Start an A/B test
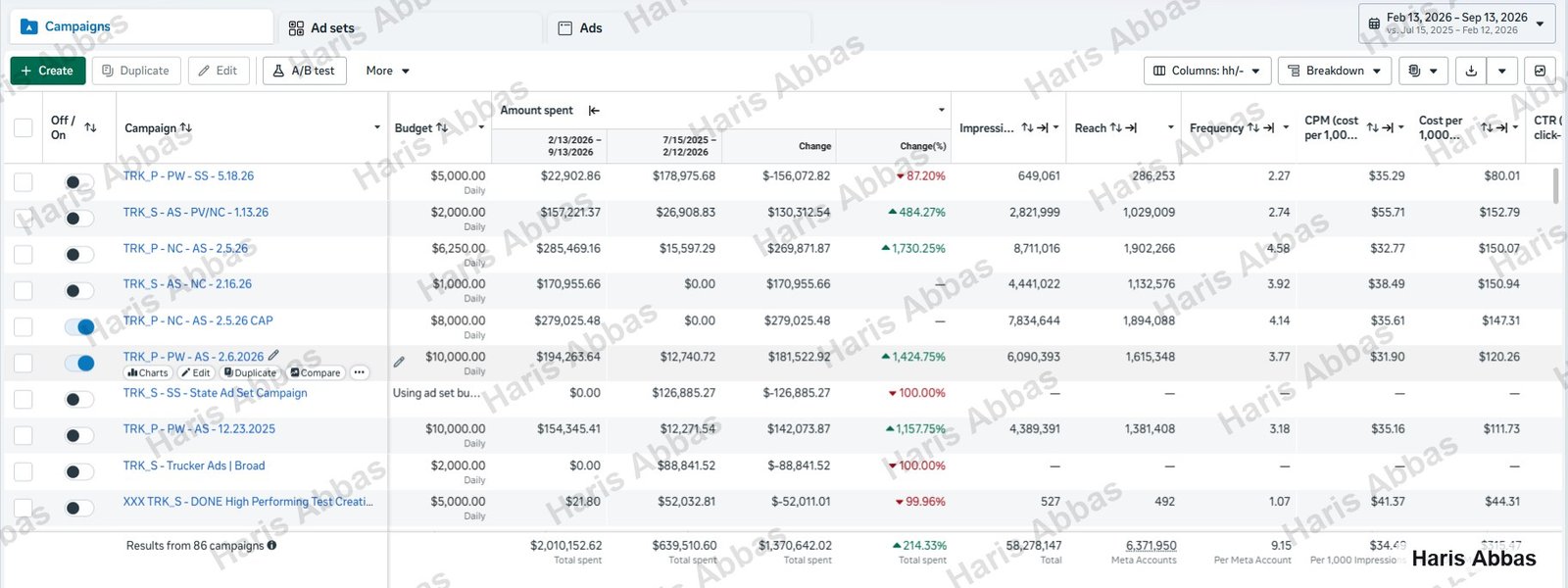The width and height of the screenshot is (1568, 588). pos(305,71)
